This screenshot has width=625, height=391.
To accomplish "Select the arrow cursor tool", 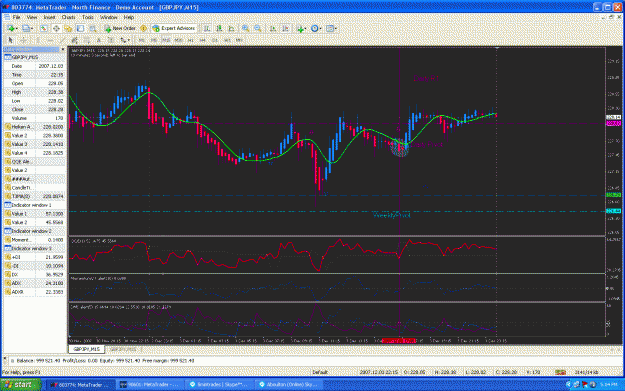I will pos(10,40).
